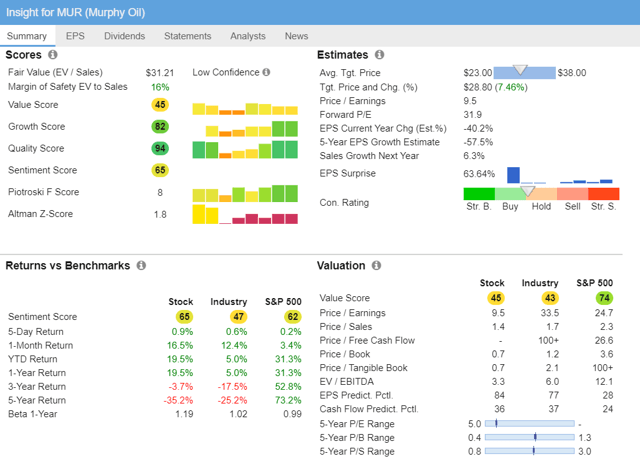Click the Margin of Safety 16% value
Image resolution: width=640 pixels, height=464 pixels.
click(160, 87)
